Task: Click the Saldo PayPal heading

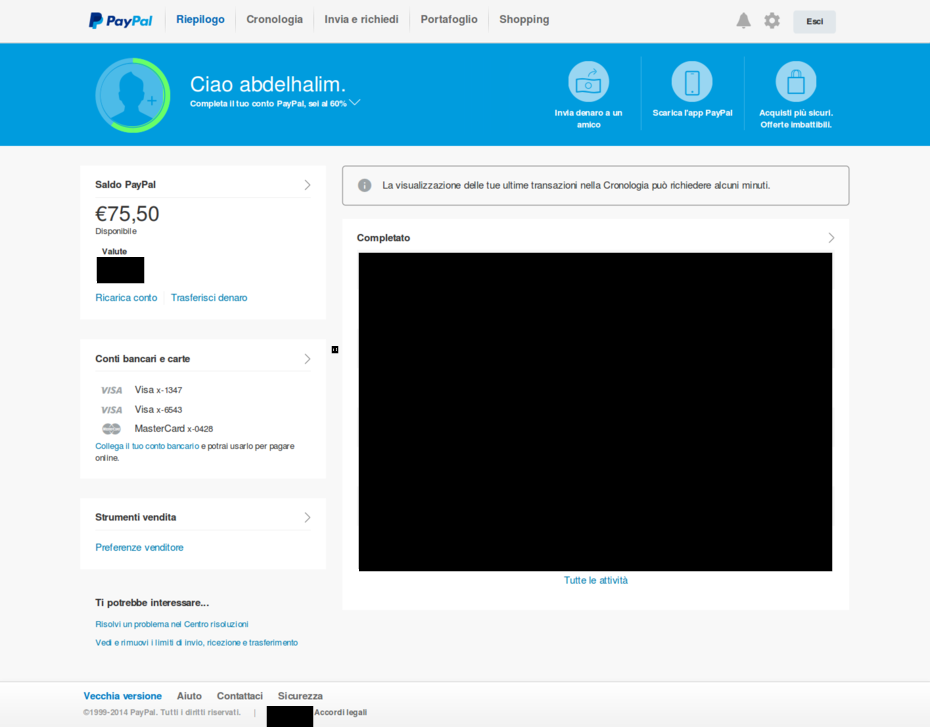Action: click(125, 185)
